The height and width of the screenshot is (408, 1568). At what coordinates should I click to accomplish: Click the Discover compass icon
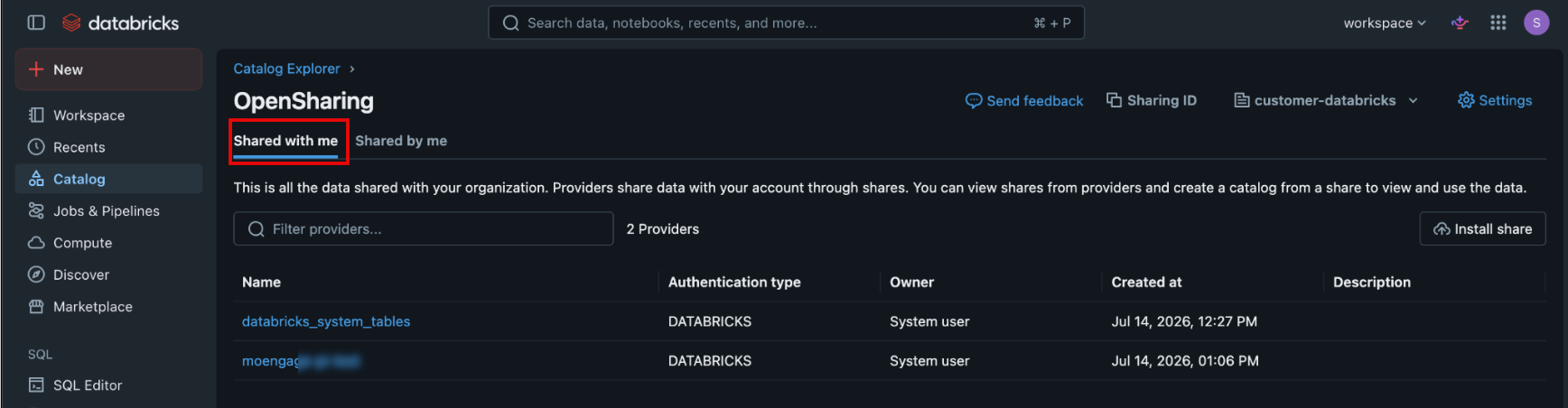36,274
